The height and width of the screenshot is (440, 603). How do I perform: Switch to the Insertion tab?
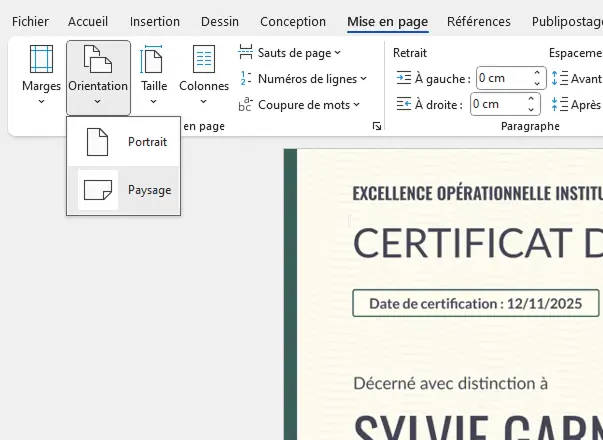point(155,22)
